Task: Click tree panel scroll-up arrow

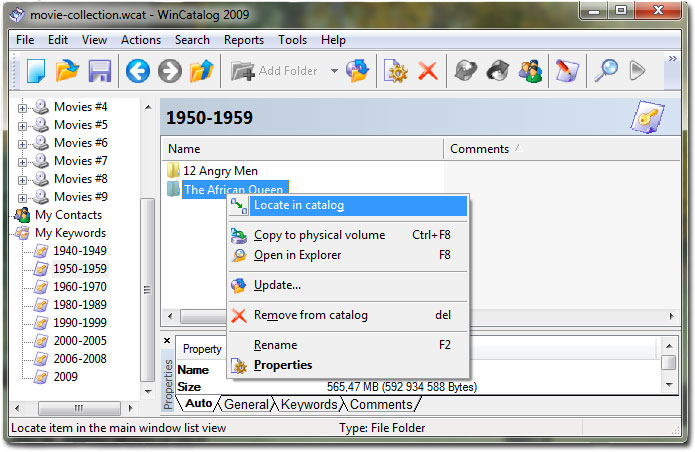Action: [x=148, y=107]
